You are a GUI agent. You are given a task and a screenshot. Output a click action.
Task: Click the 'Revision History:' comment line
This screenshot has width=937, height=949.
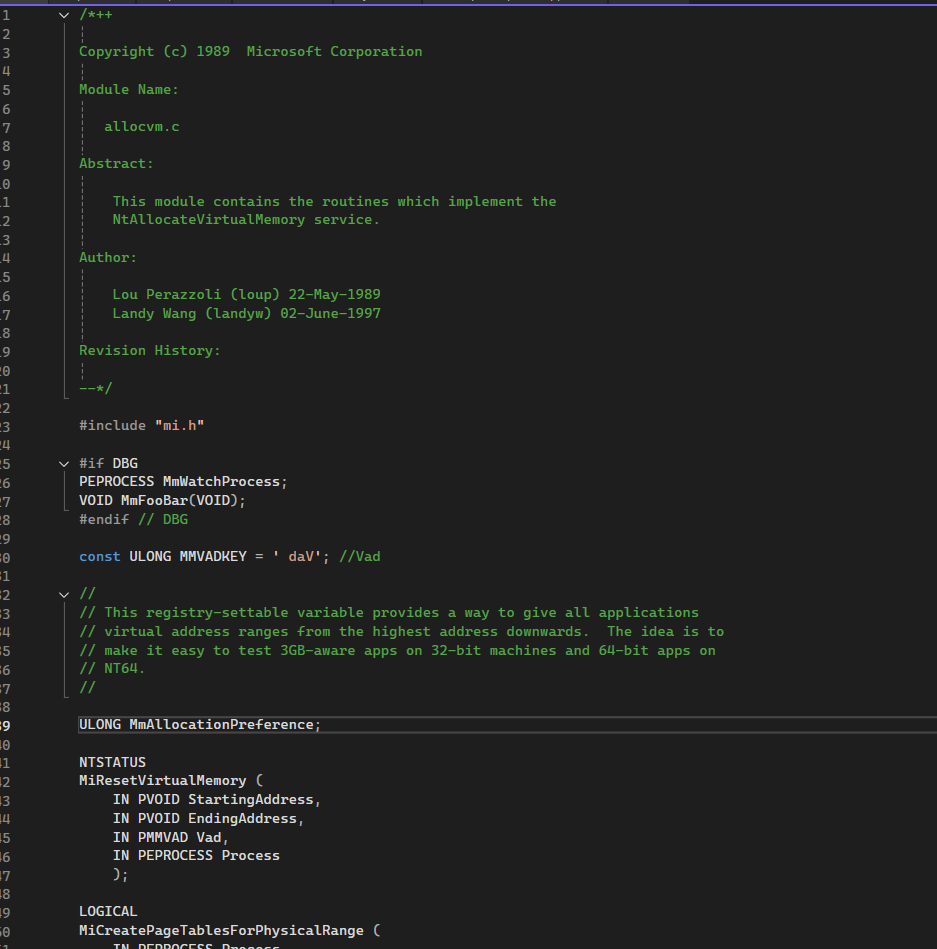pos(150,351)
